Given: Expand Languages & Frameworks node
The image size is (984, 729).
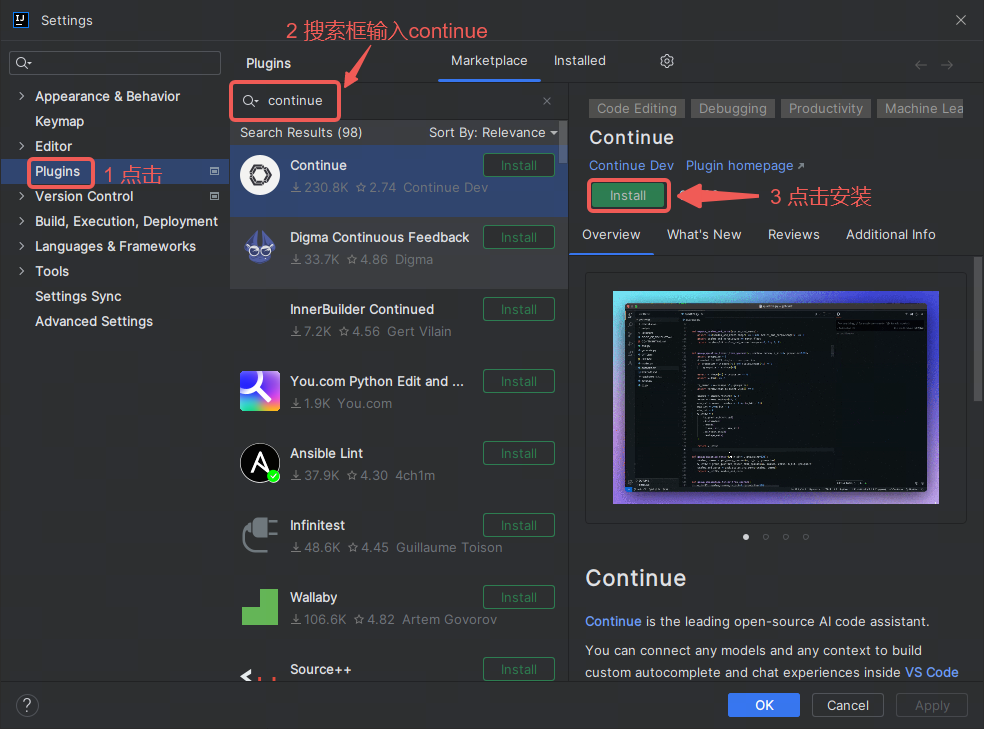Looking at the screenshot, I should pyautogui.click(x=22, y=247).
